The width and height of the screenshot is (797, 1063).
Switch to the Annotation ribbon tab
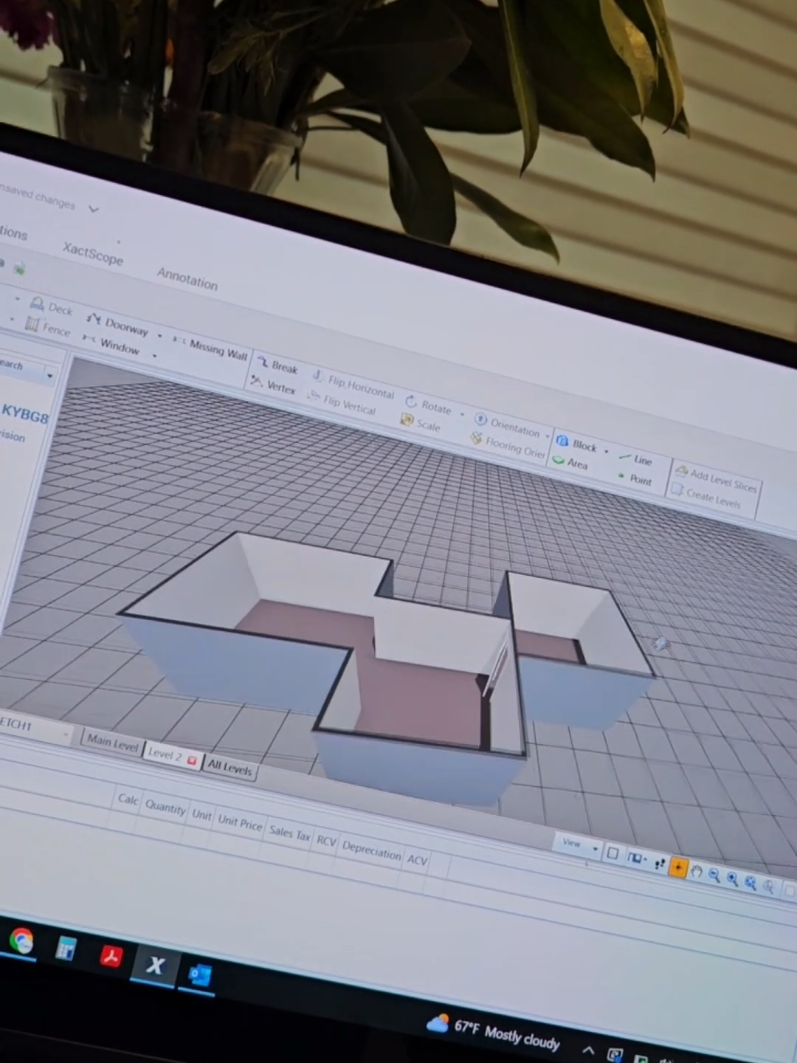point(187,277)
